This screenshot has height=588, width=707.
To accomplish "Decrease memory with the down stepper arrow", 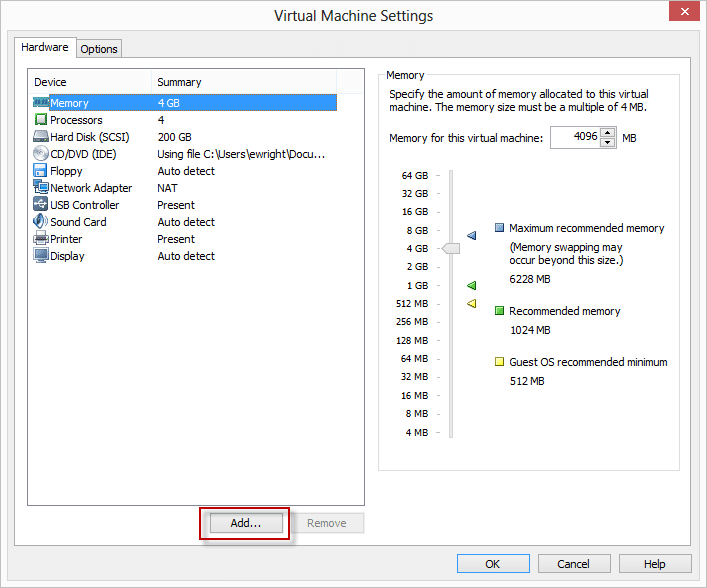I will [x=607, y=142].
